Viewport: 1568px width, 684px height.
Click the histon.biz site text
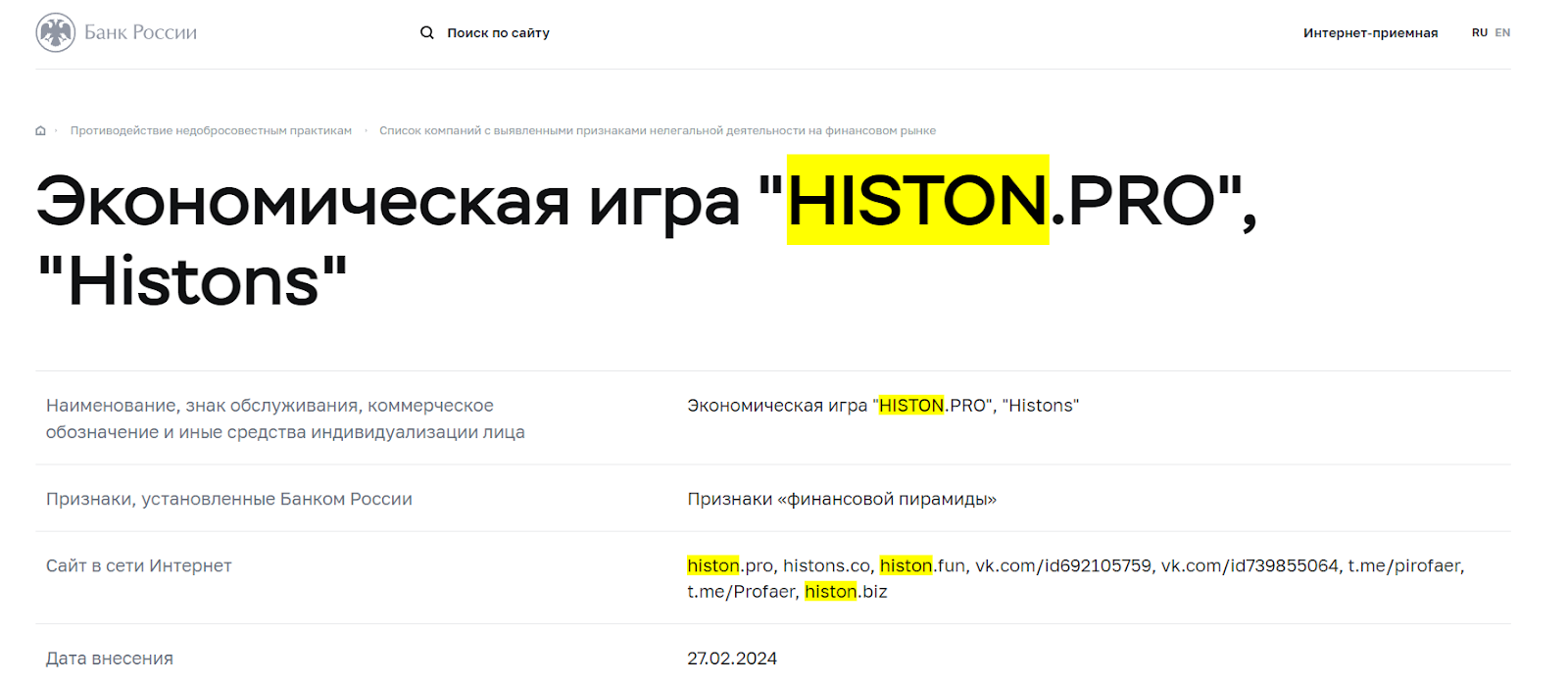846,592
